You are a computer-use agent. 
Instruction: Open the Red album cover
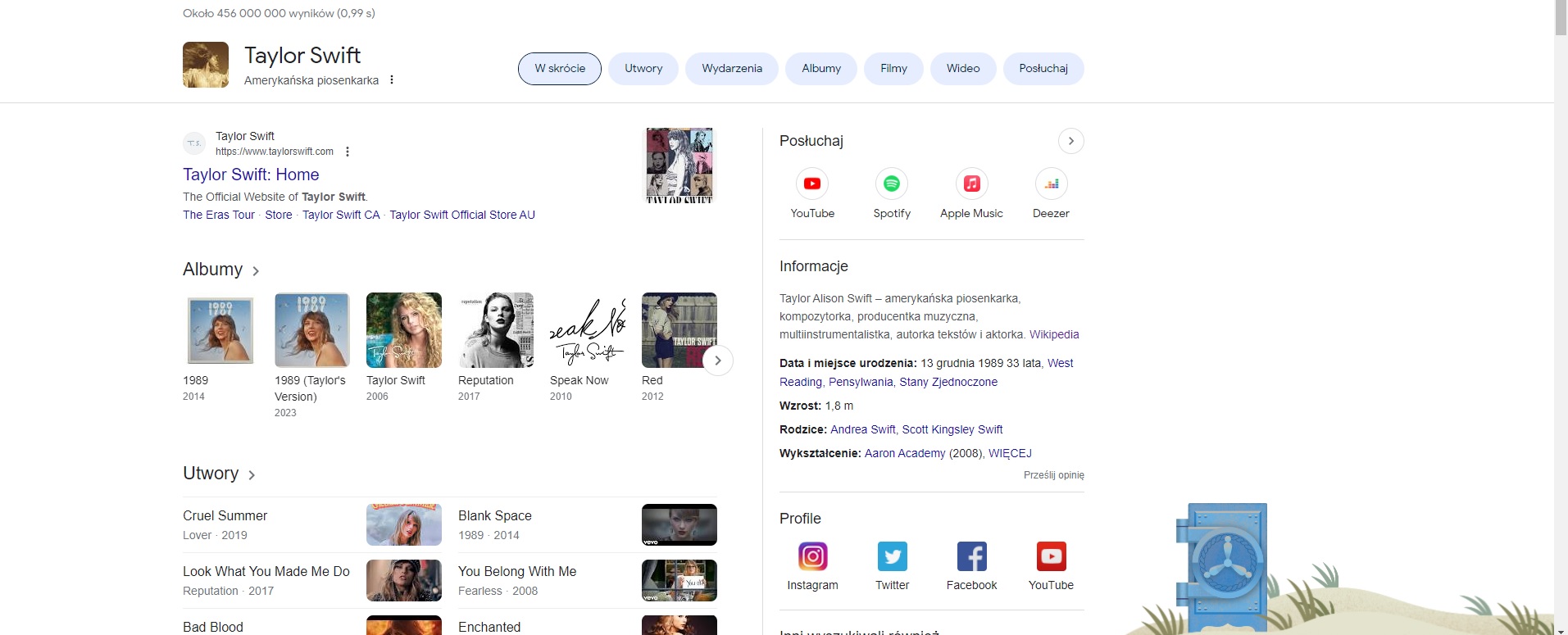pos(679,330)
